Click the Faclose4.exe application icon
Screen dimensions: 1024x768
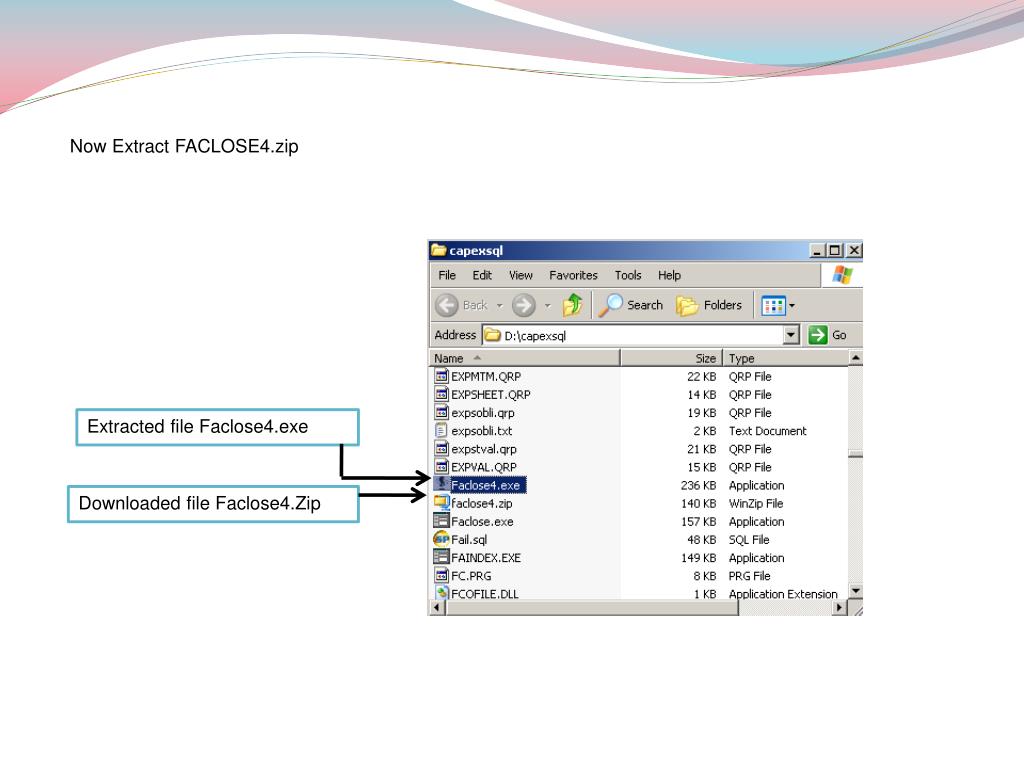(x=441, y=485)
